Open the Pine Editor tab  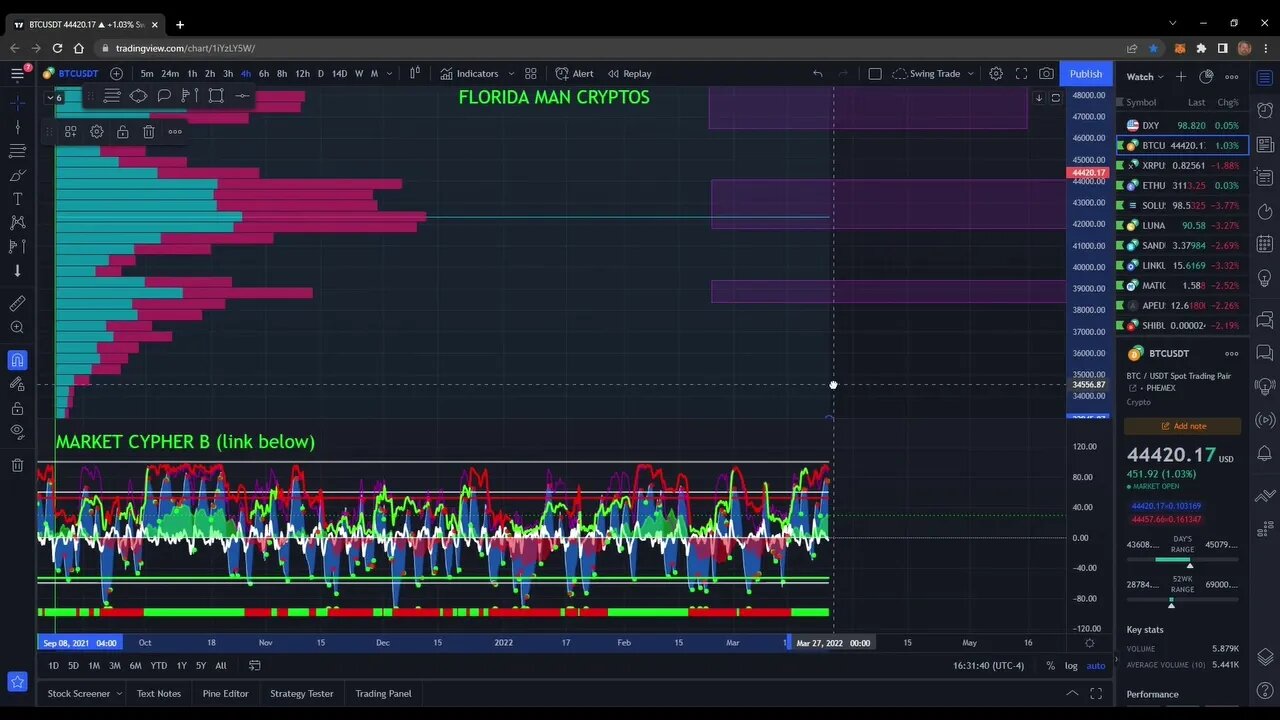pos(226,693)
